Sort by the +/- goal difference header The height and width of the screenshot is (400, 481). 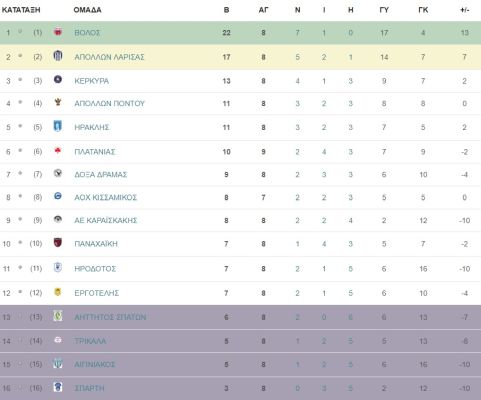coord(464,10)
